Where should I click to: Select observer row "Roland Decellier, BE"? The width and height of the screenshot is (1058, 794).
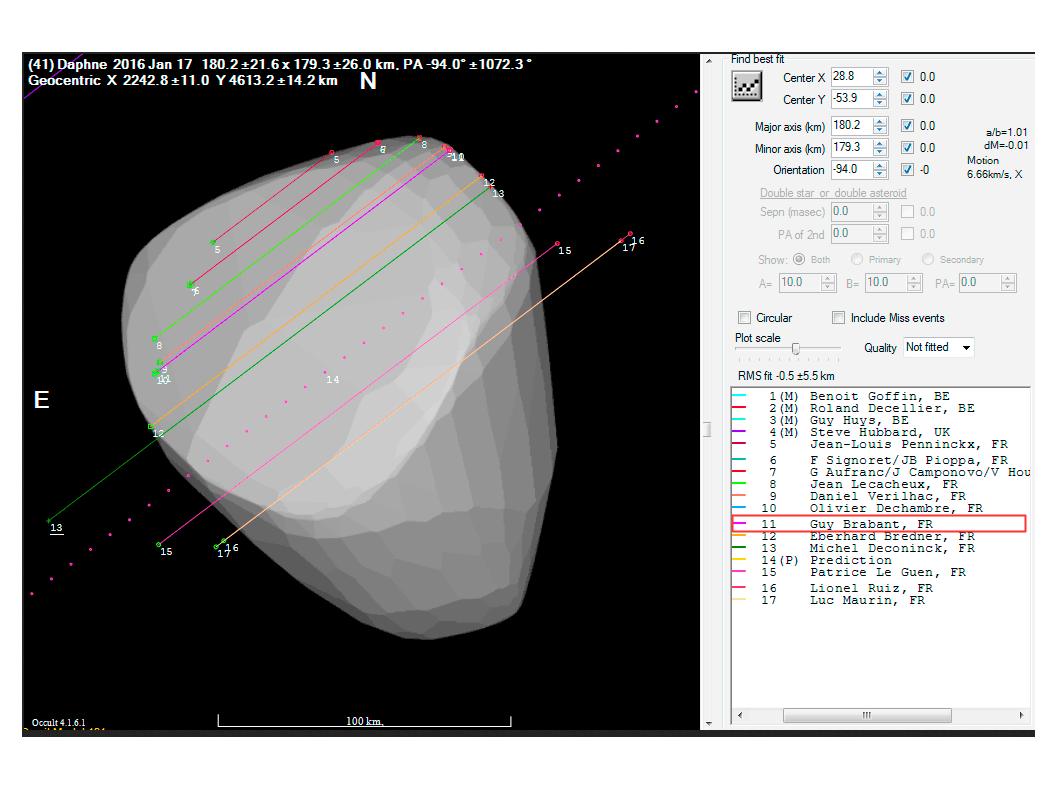(x=880, y=408)
